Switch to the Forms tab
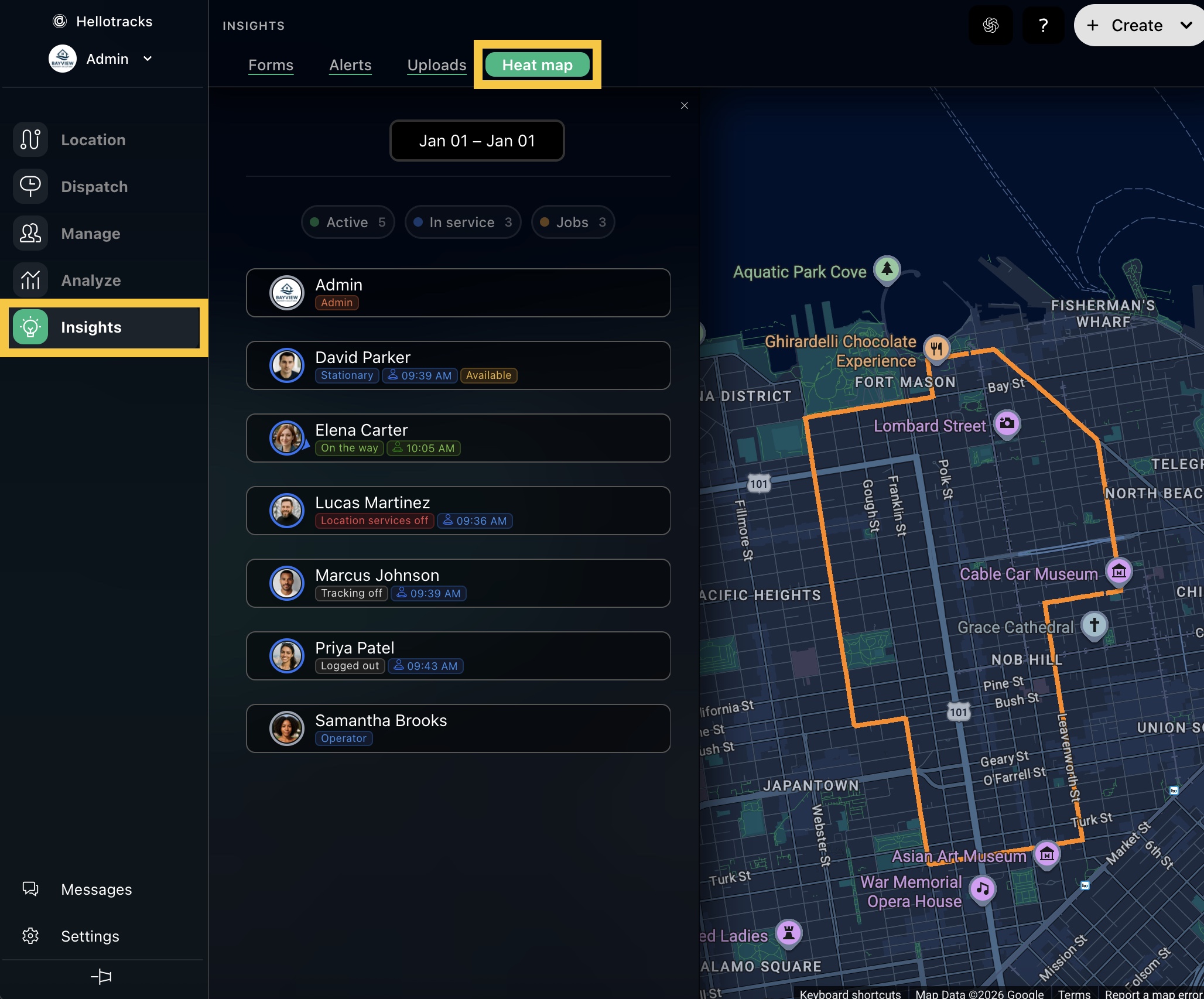This screenshot has height=999, width=1204. click(x=271, y=66)
